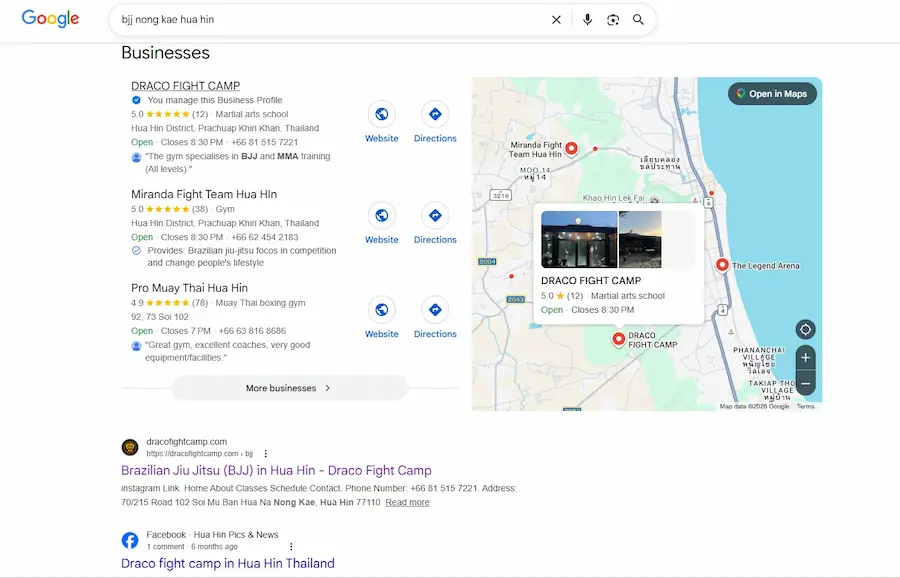
Task: Click the Terms link on the map
Action: [805, 406]
